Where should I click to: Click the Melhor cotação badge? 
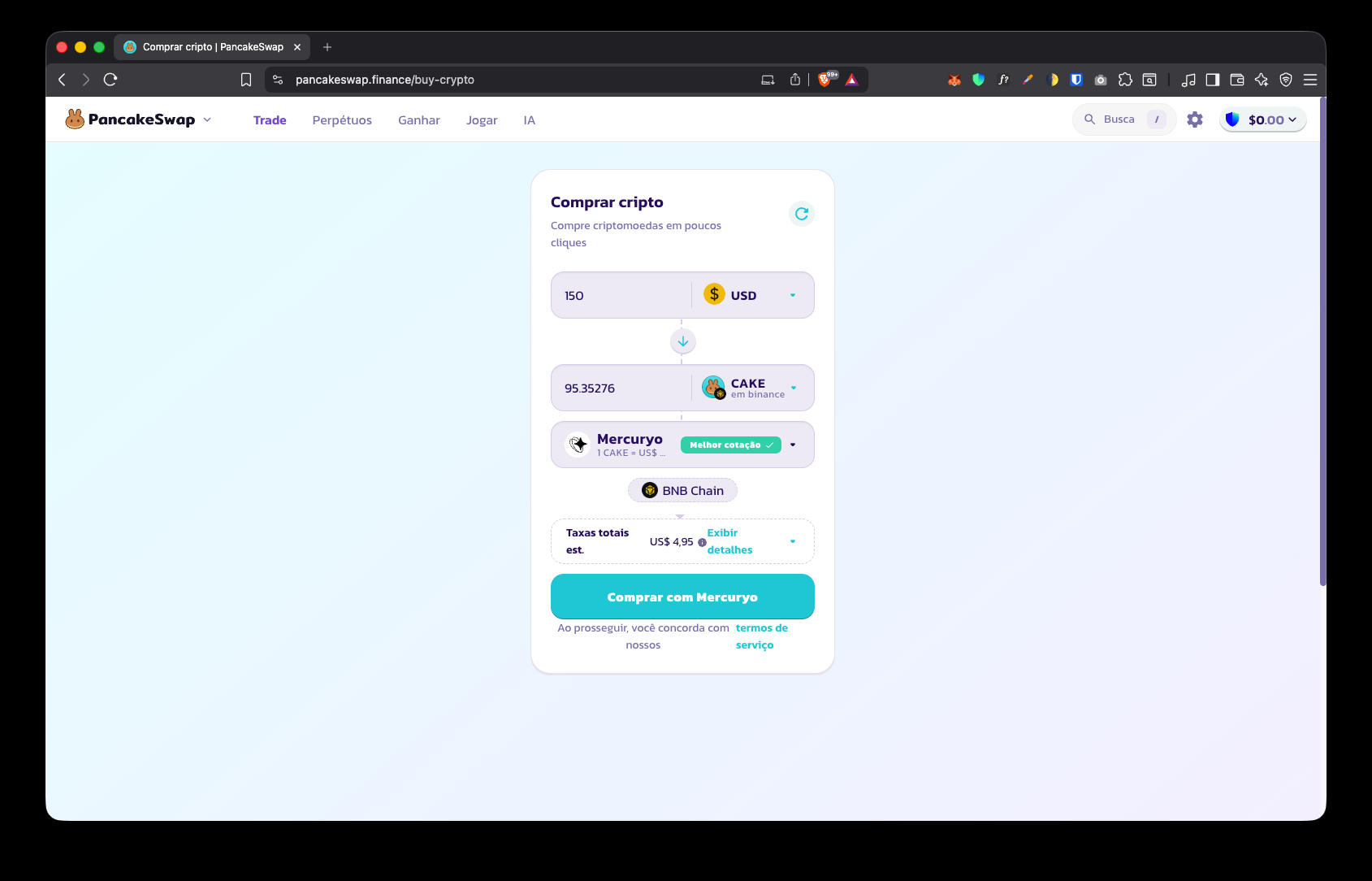[731, 445]
